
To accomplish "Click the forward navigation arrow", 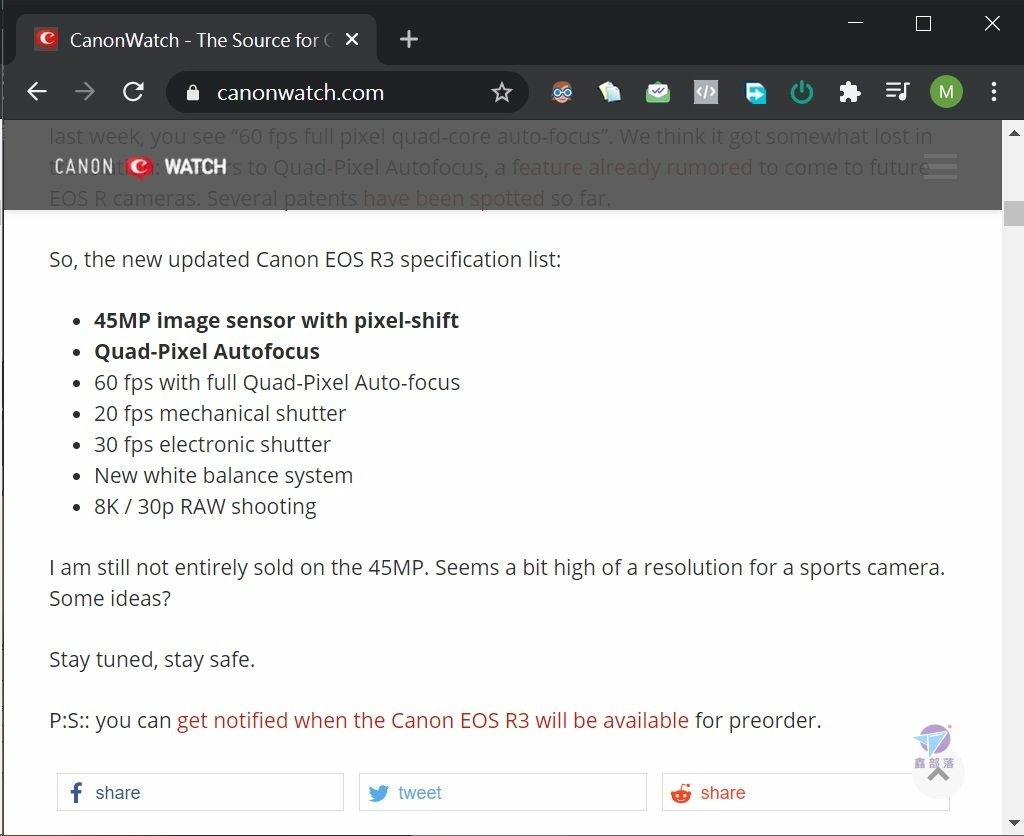I will click(x=85, y=91).
